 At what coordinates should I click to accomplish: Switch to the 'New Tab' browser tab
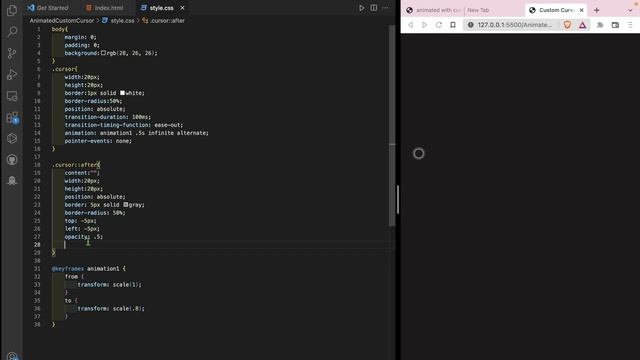click(478, 10)
